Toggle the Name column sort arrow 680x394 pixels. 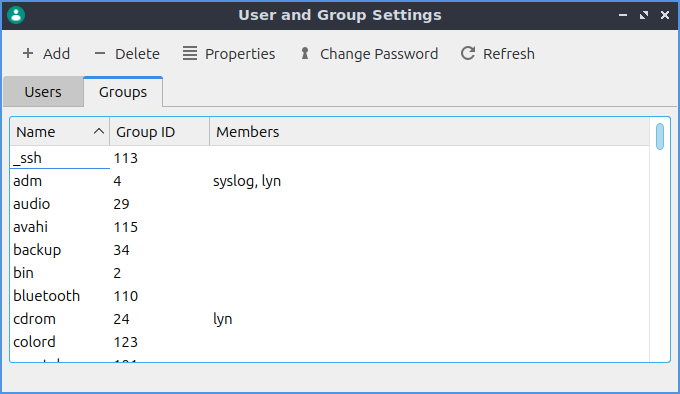99,131
